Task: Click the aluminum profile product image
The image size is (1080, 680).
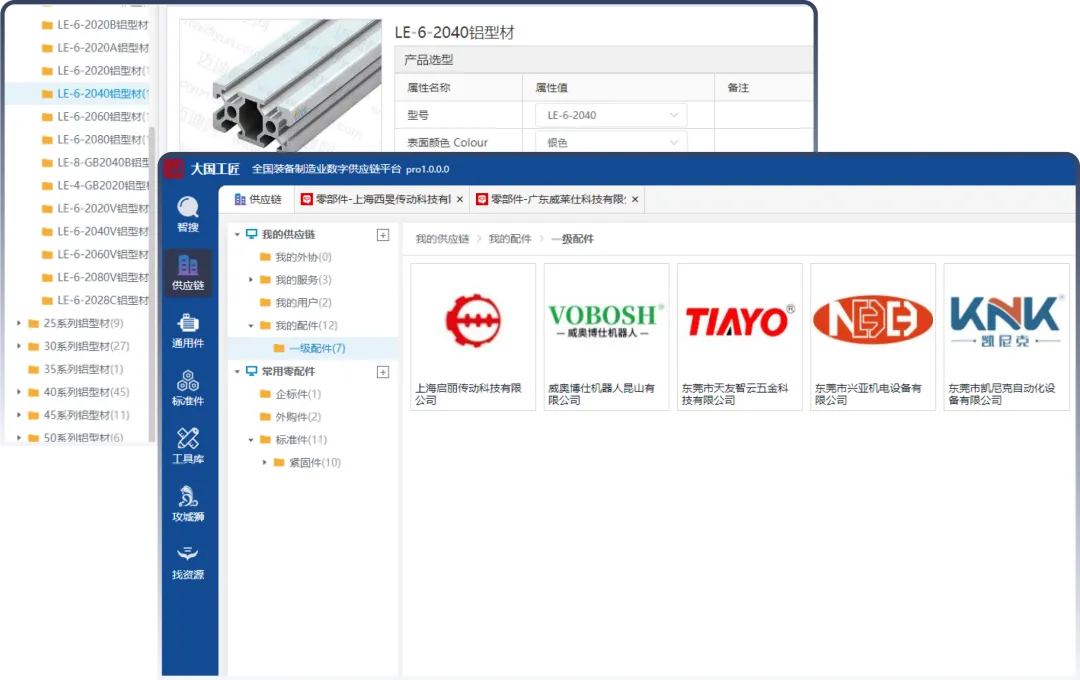Action: 280,85
